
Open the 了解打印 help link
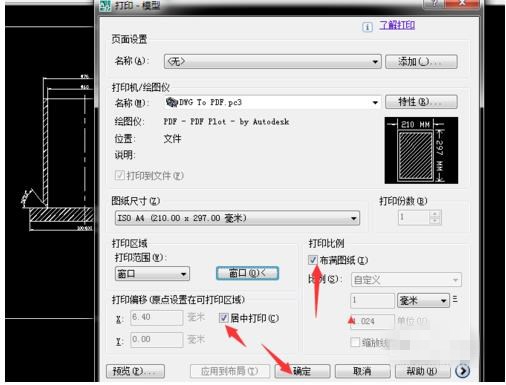tap(397, 25)
